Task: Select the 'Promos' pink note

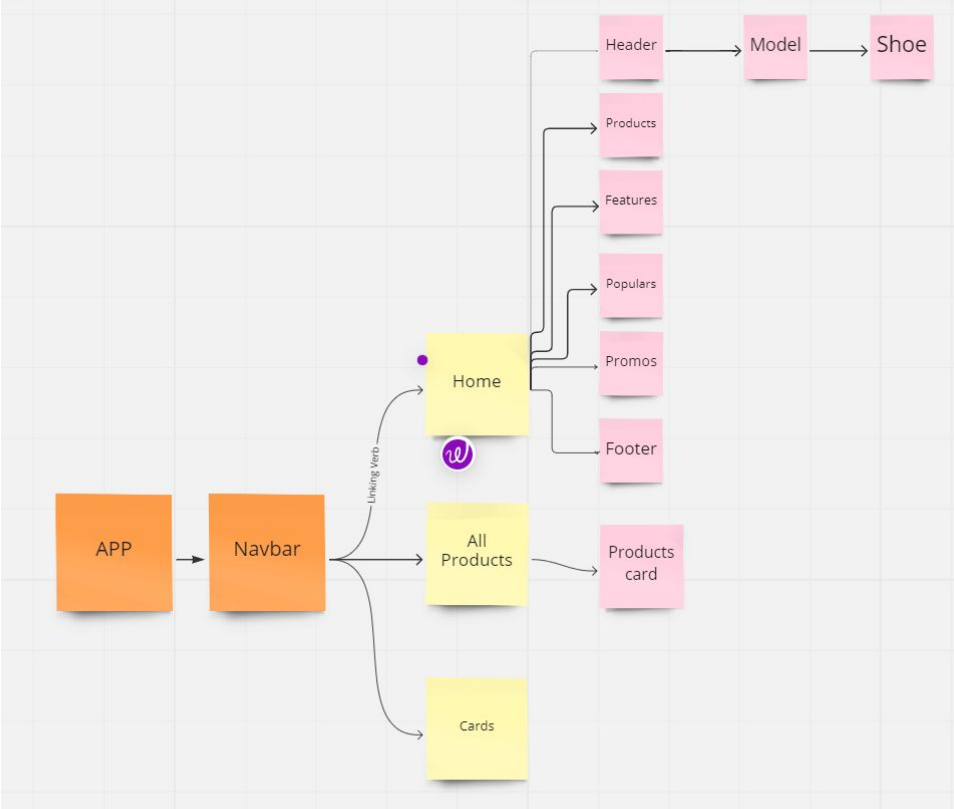Action: click(x=630, y=362)
